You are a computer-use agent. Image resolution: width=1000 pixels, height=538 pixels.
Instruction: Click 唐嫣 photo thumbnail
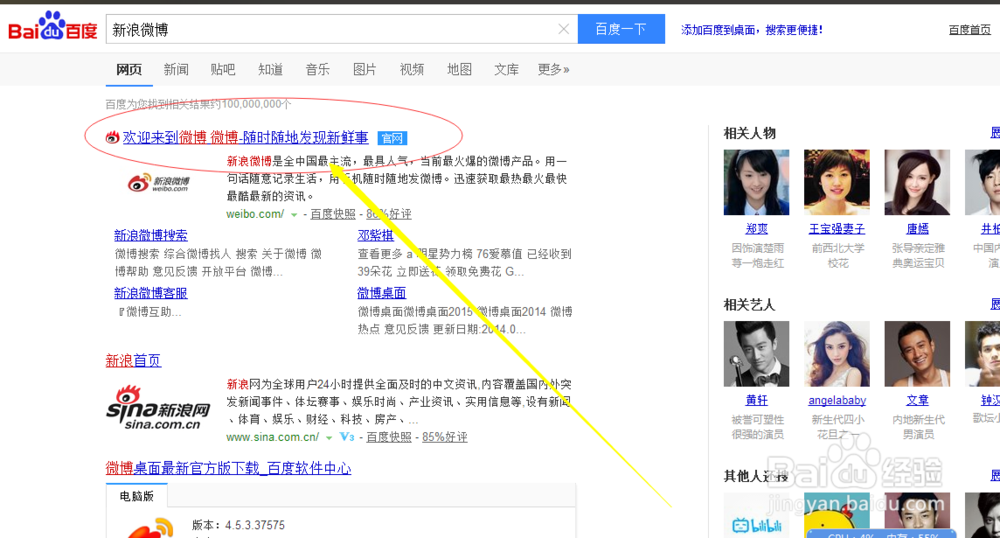[917, 182]
